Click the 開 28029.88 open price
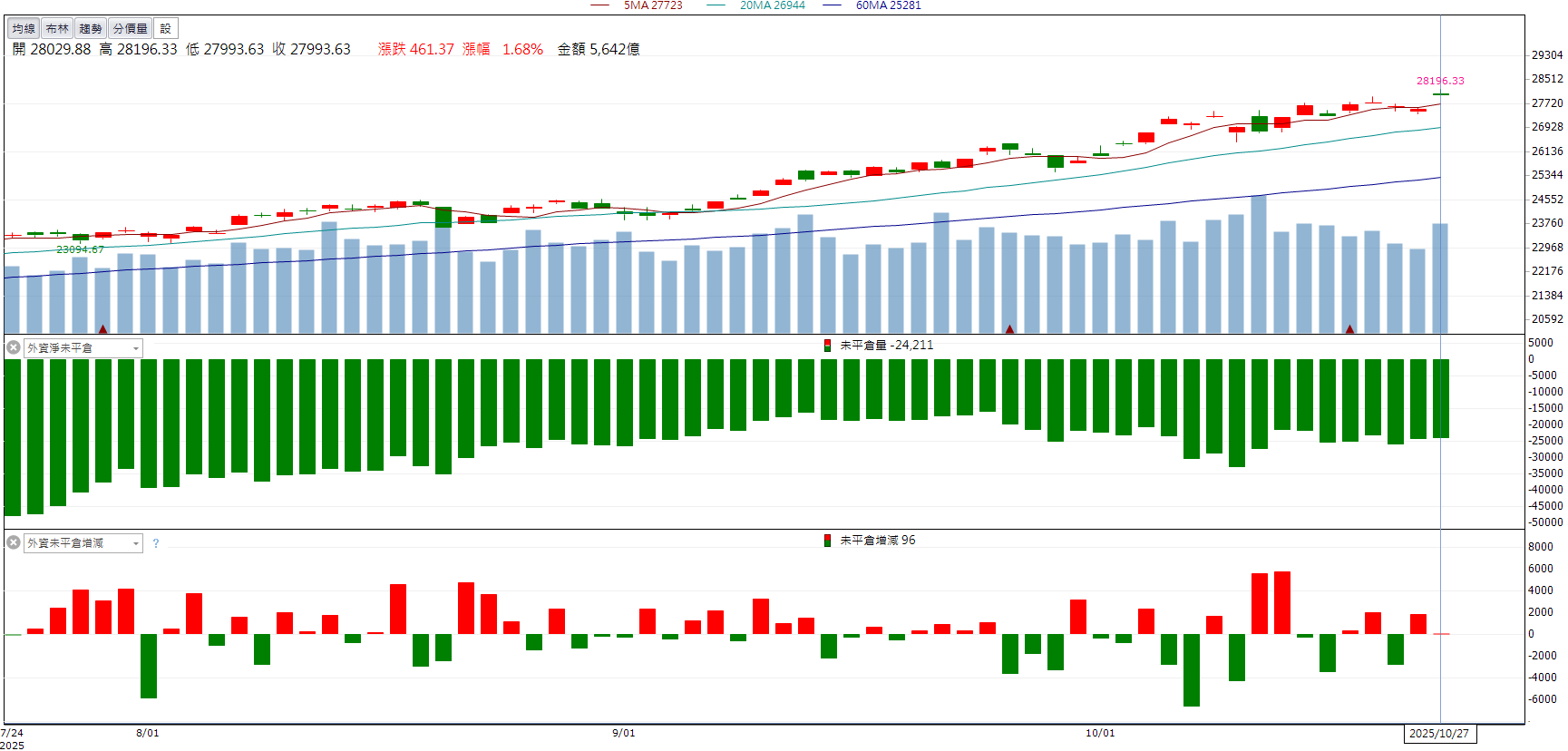Viewport: 1568px width, 751px height. coord(52,49)
